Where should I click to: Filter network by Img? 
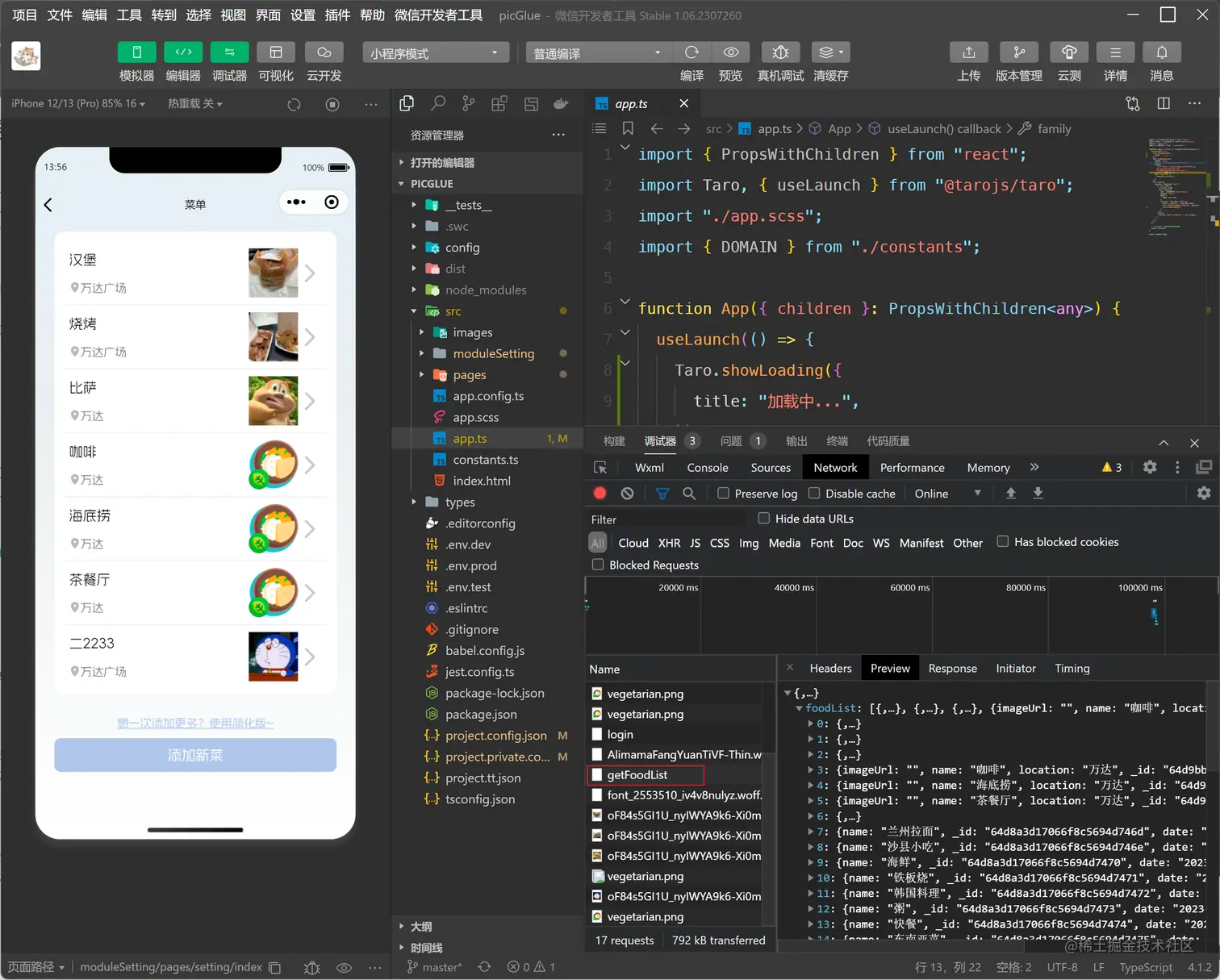(749, 543)
